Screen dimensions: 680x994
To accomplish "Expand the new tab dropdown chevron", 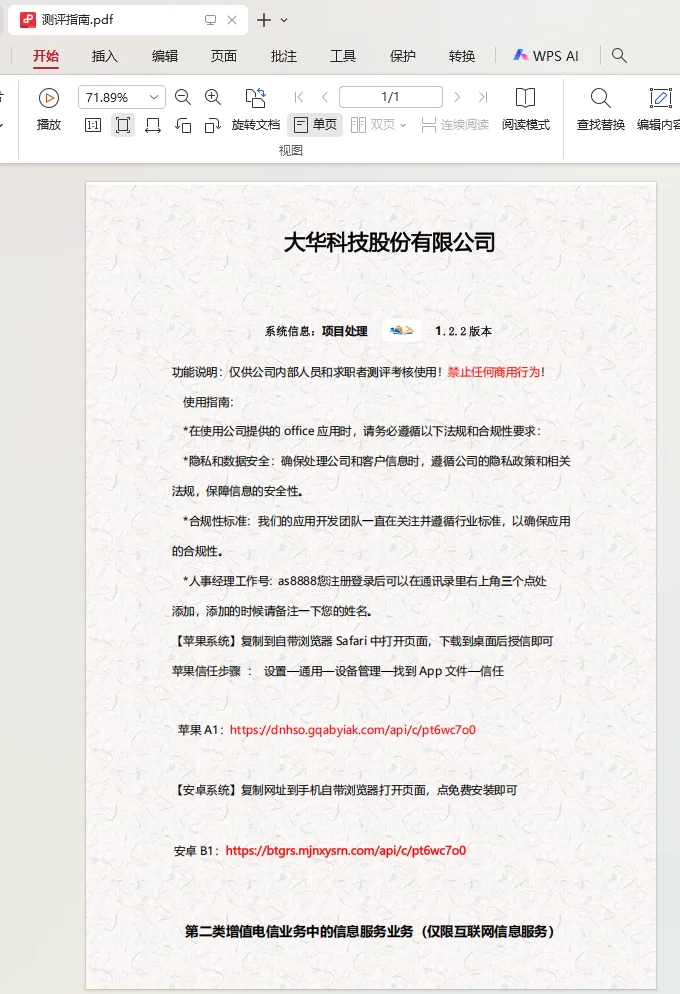I will 284,20.
